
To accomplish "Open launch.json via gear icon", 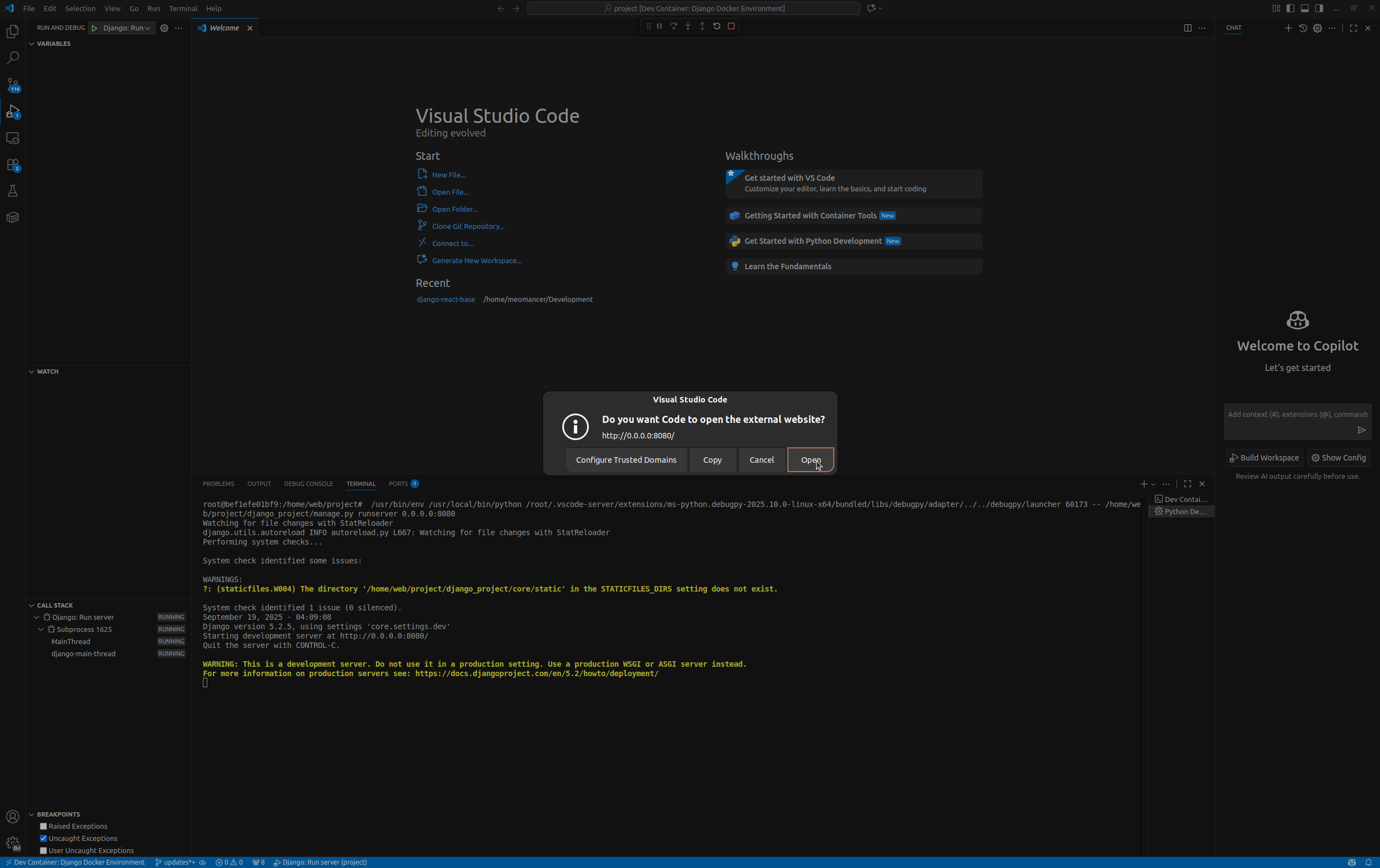I will pos(164,28).
